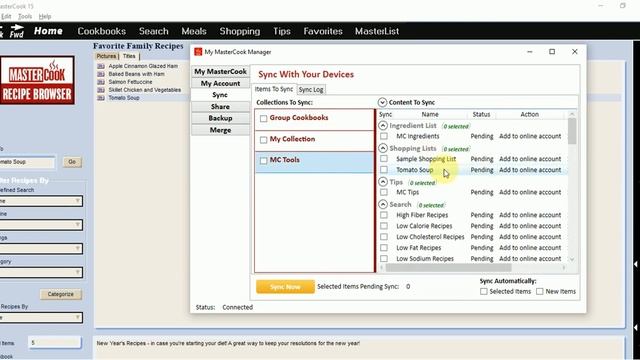640x360 pixels.
Task: Click the recipe search text field
Action: coord(27,162)
